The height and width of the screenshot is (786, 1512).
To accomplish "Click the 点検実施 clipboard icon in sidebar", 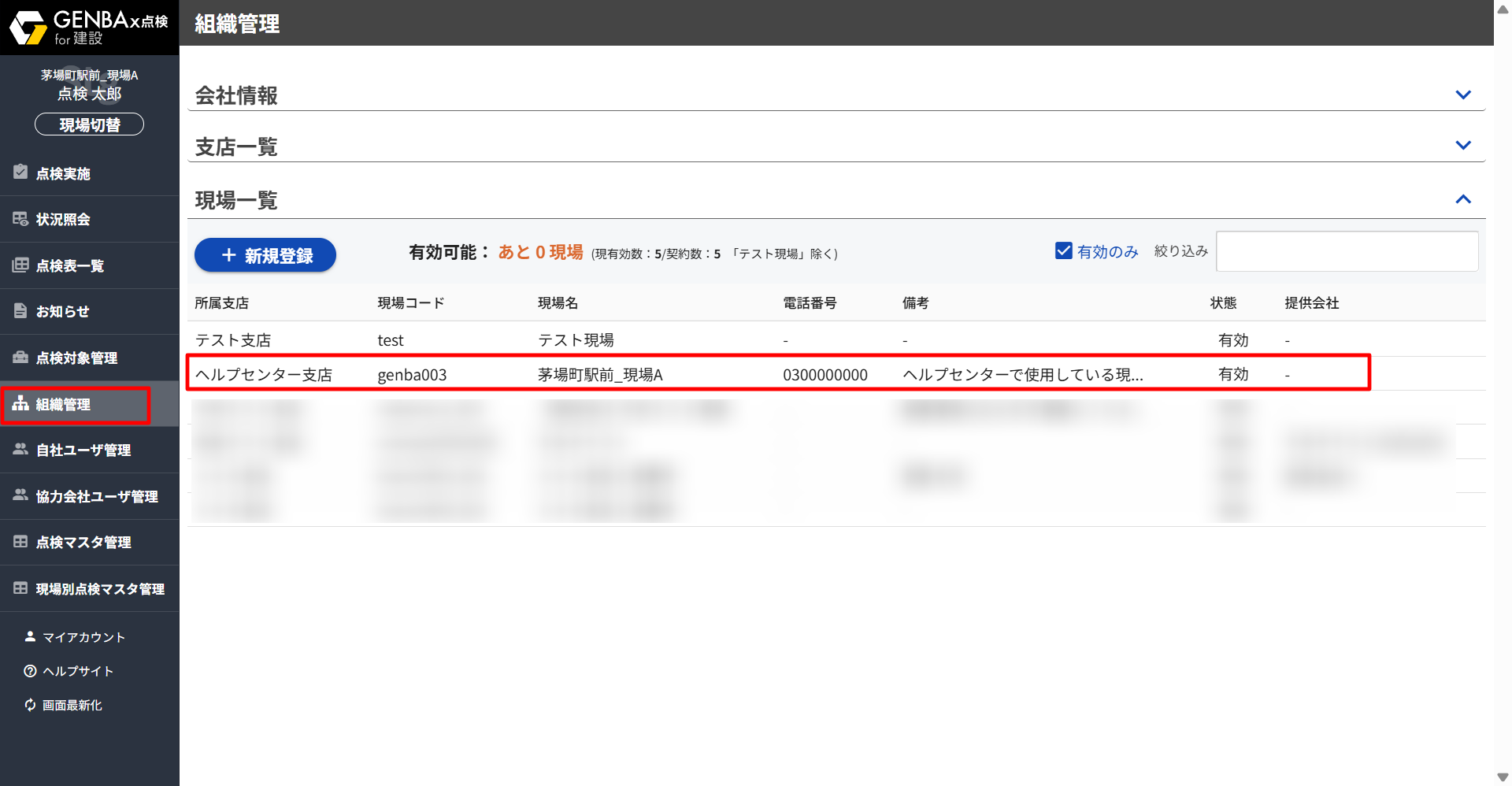I will coord(20,172).
